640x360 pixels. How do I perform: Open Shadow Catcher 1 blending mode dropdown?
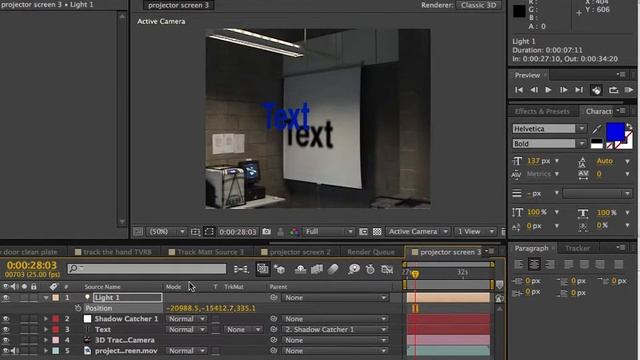[186, 319]
